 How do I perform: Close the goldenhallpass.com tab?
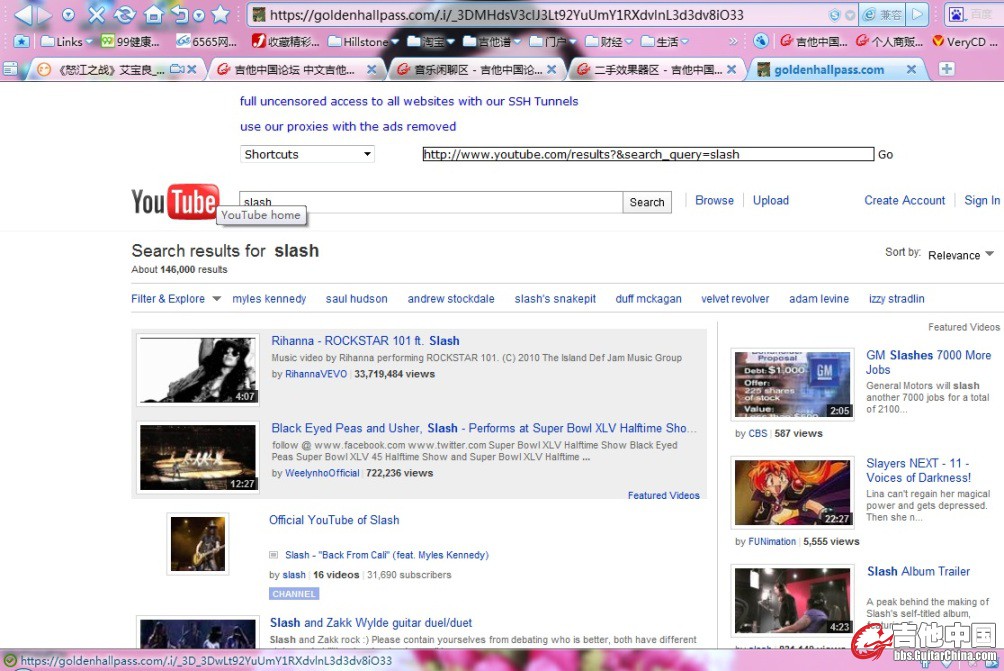912,69
